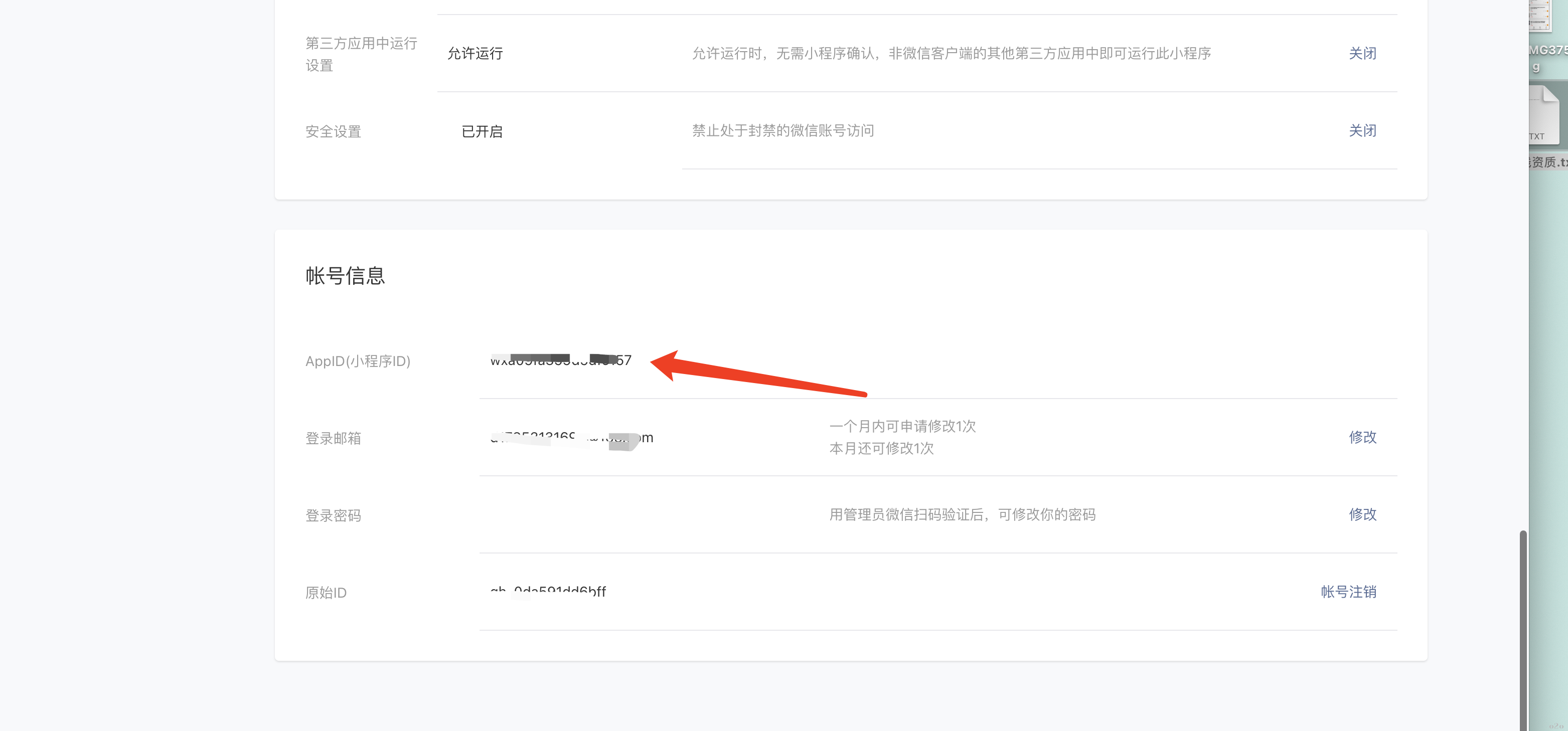
Task: Click the 资质.txt file name label
Action: (x=1548, y=162)
